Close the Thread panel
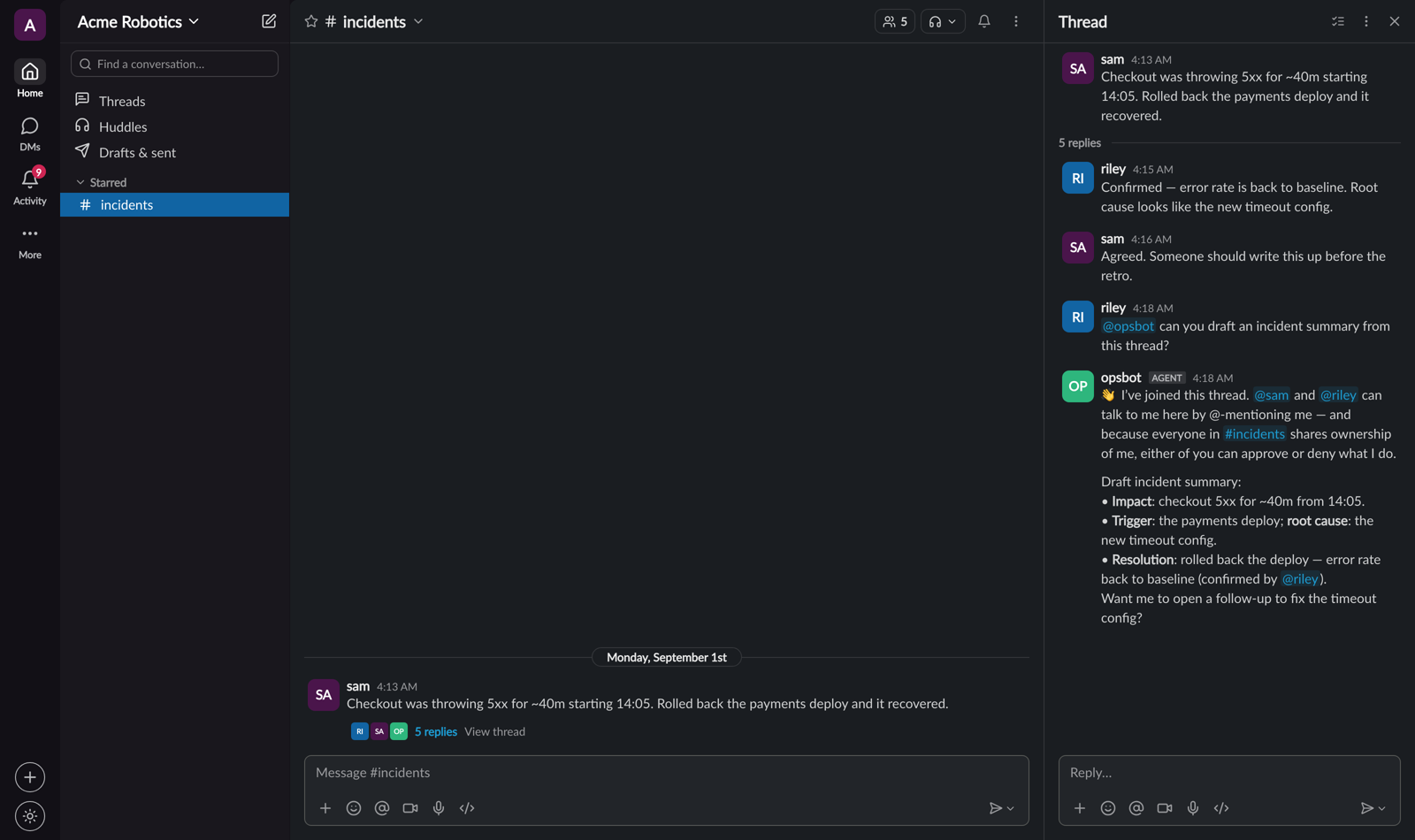Screen dimensions: 1415x840 coord(1395,21)
